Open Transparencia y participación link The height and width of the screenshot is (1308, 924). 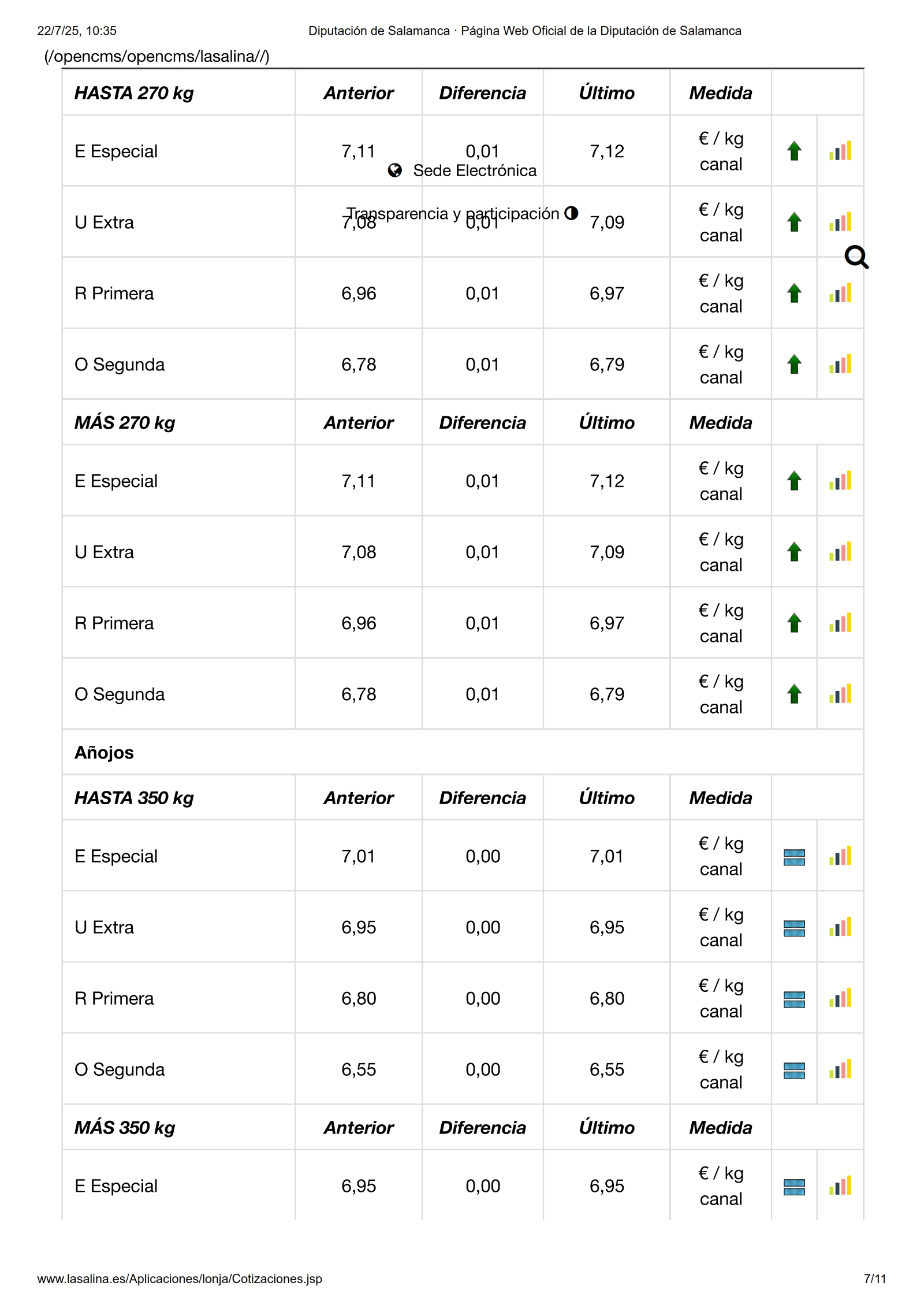pyautogui.click(x=453, y=214)
